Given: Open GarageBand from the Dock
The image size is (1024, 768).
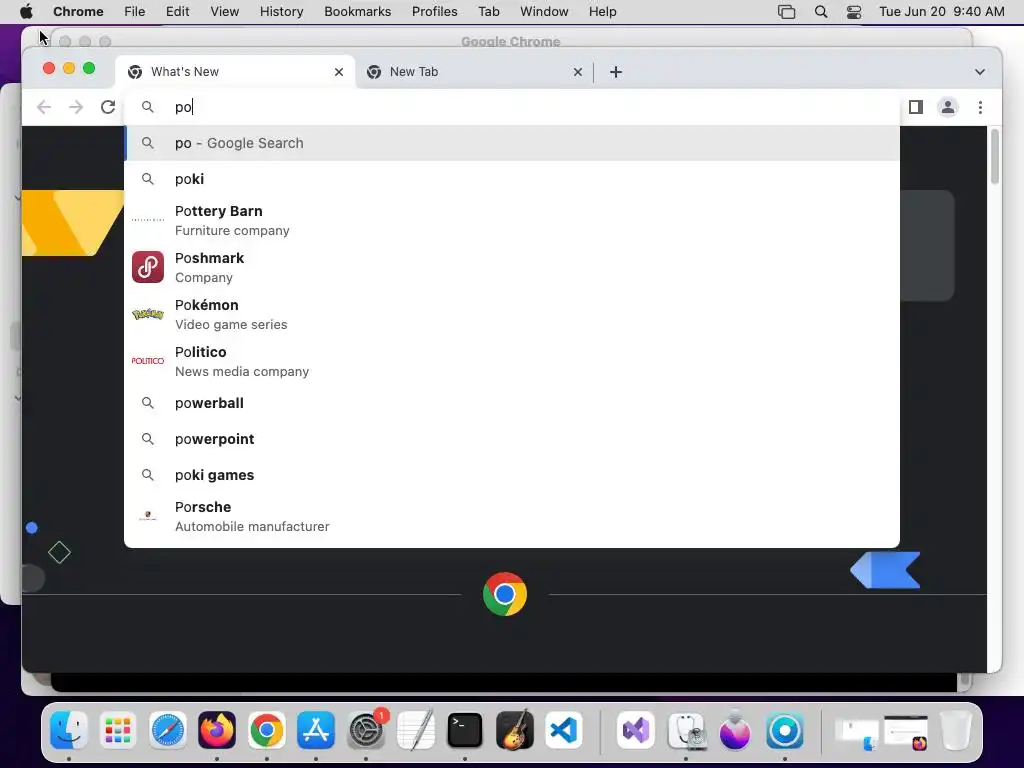Looking at the screenshot, I should 515,730.
